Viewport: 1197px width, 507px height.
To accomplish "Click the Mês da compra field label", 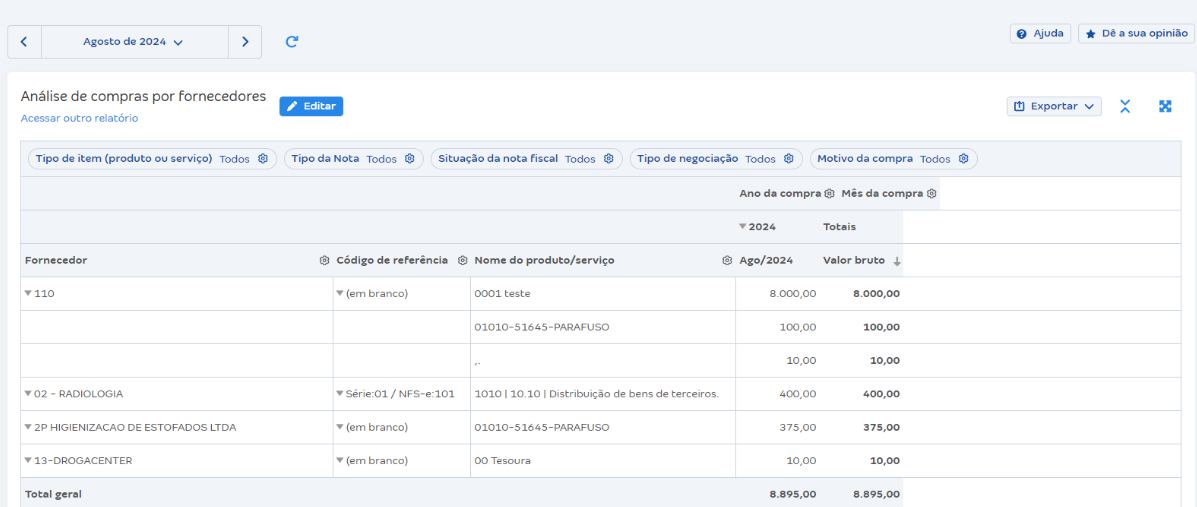I will [882, 194].
